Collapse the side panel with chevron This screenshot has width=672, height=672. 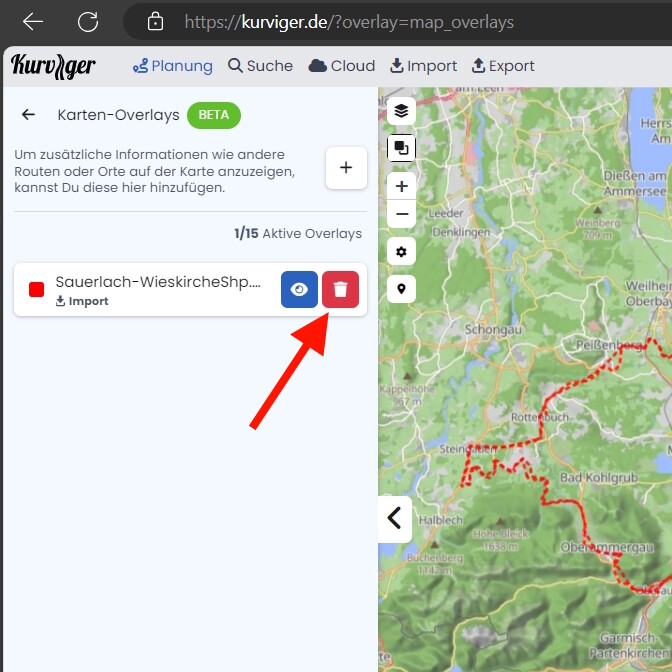pyautogui.click(x=394, y=518)
